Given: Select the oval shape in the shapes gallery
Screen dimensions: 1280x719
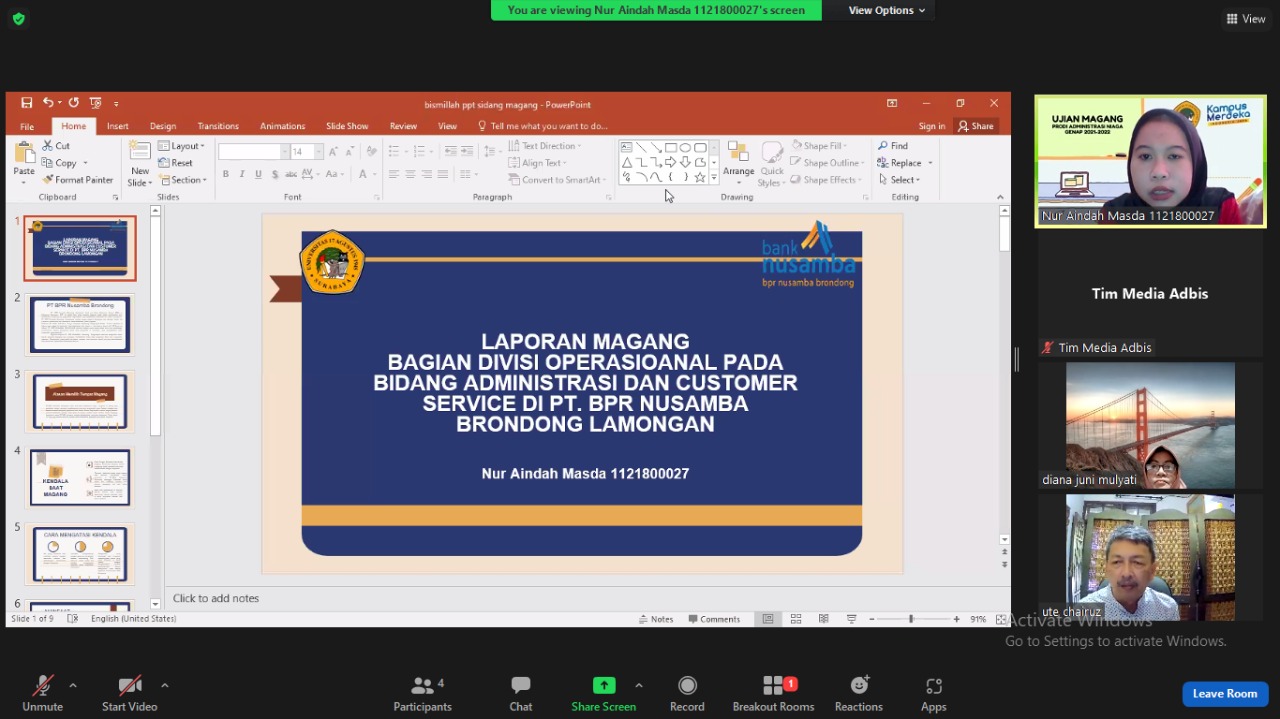Looking at the screenshot, I should [685, 147].
